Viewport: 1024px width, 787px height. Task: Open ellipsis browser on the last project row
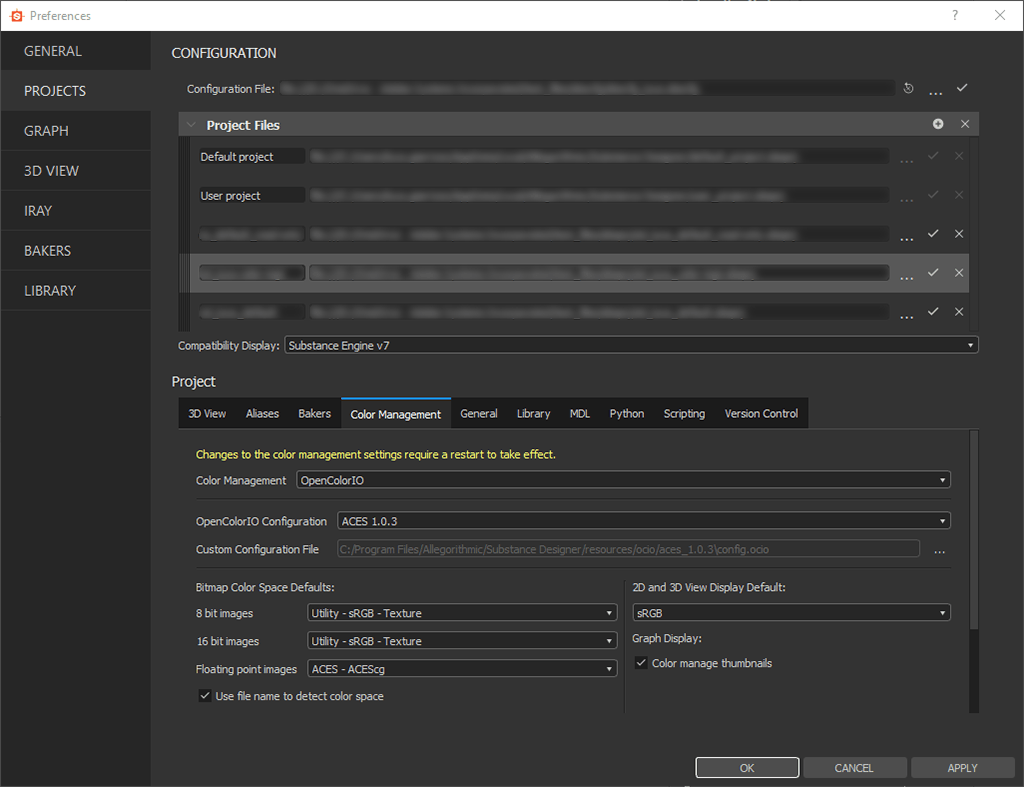(906, 311)
